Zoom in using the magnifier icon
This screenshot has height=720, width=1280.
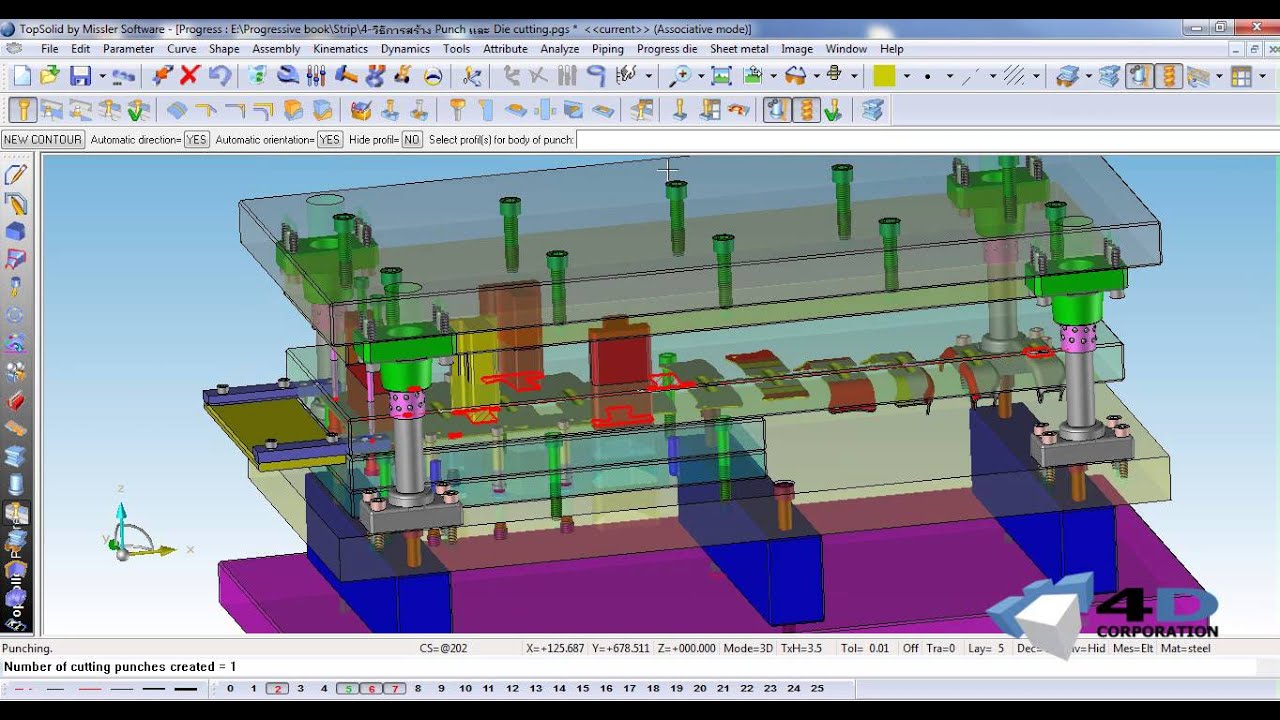[x=680, y=75]
